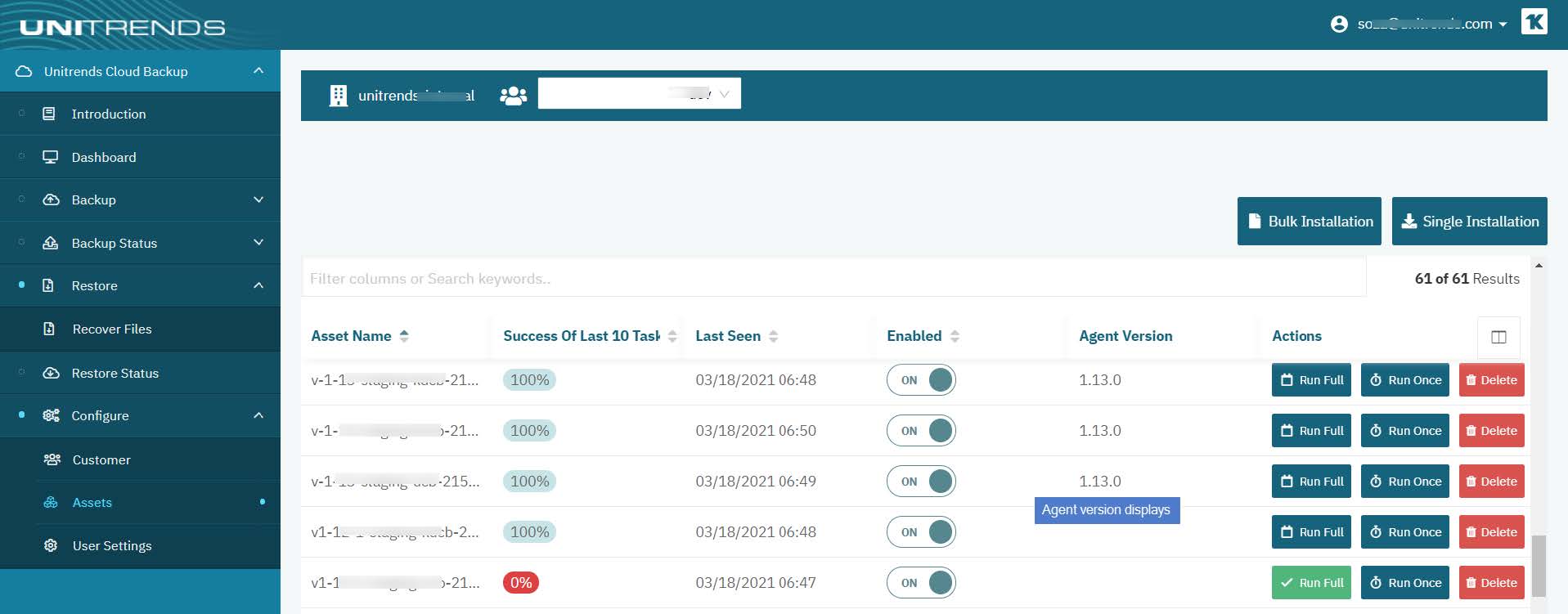Click Run Full for 03/18/2021 06:50 row
Image resolution: width=1568 pixels, height=614 pixels.
(x=1312, y=431)
